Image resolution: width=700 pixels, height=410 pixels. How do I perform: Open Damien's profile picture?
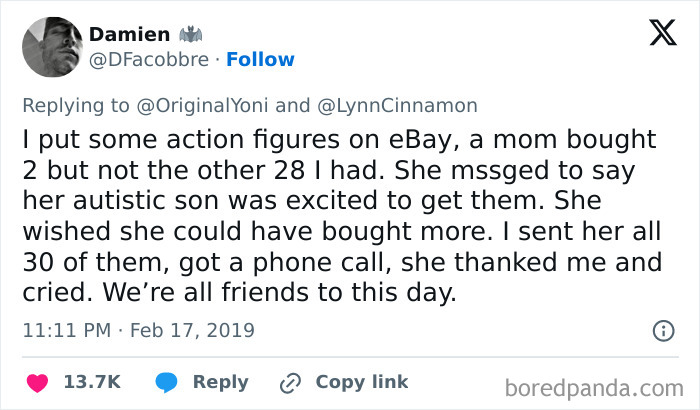click(51, 46)
